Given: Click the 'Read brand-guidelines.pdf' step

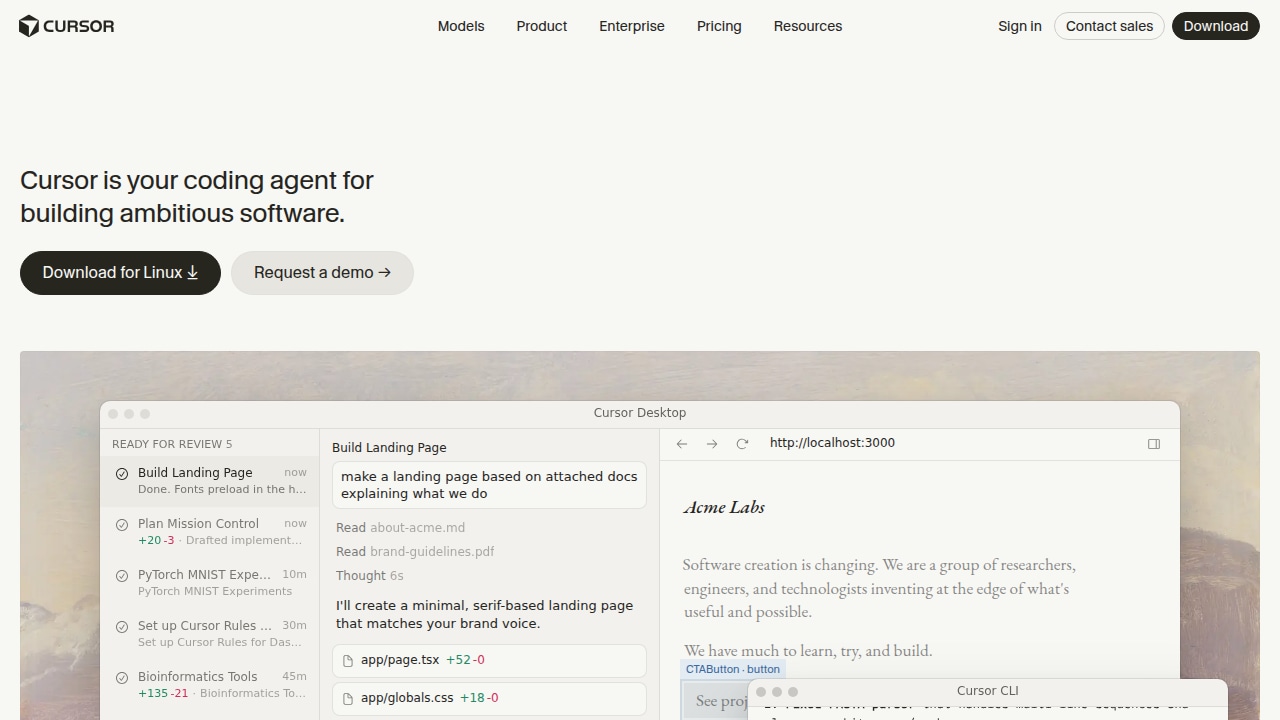Looking at the screenshot, I should click(415, 552).
